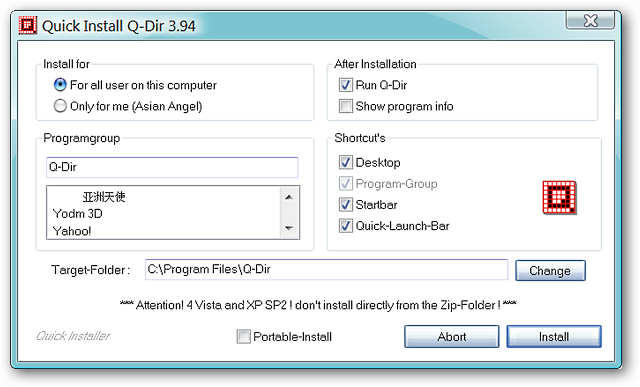The width and height of the screenshot is (640, 387).
Task: Click the Q-Dir title bar icon
Action: pyautogui.click(x=27, y=25)
